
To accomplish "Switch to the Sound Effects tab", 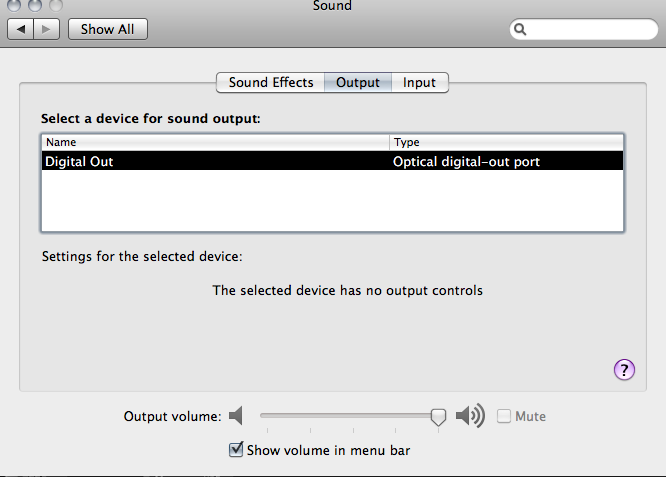I will 271,82.
